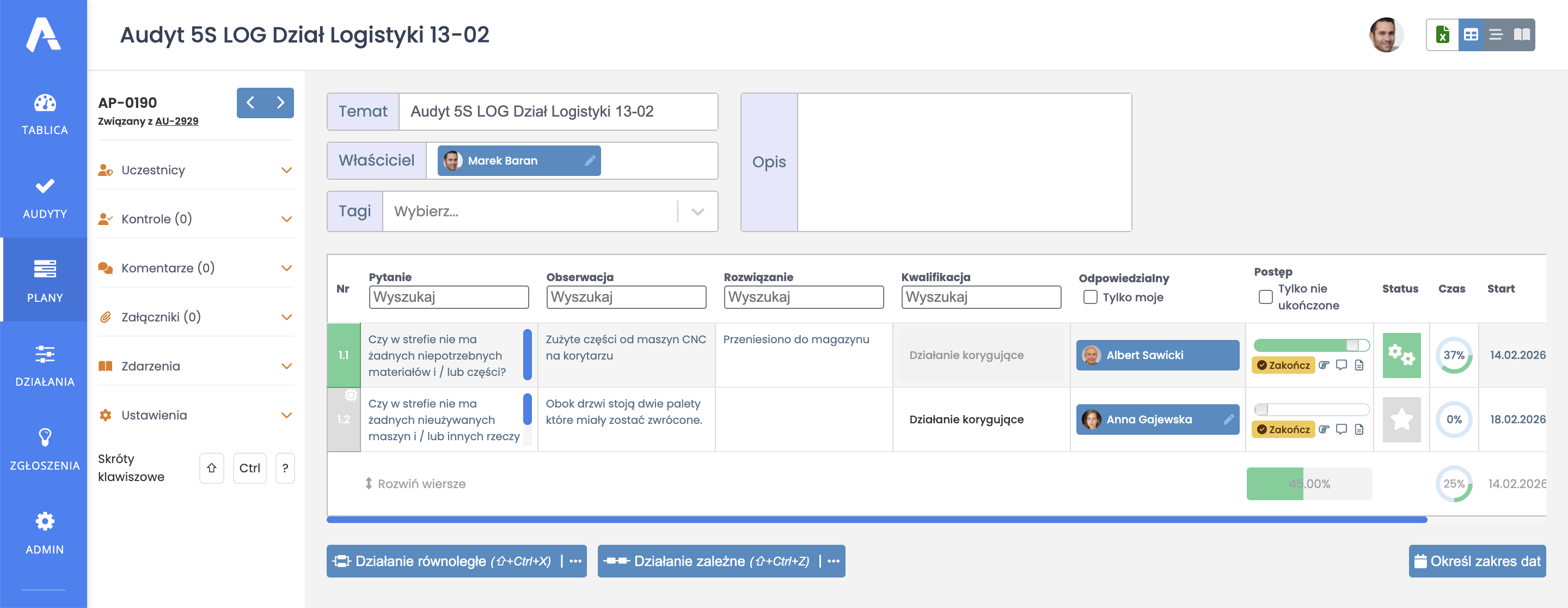The image size is (1568, 608).
Task: Click the Obserwacja search field
Action: tap(626, 297)
